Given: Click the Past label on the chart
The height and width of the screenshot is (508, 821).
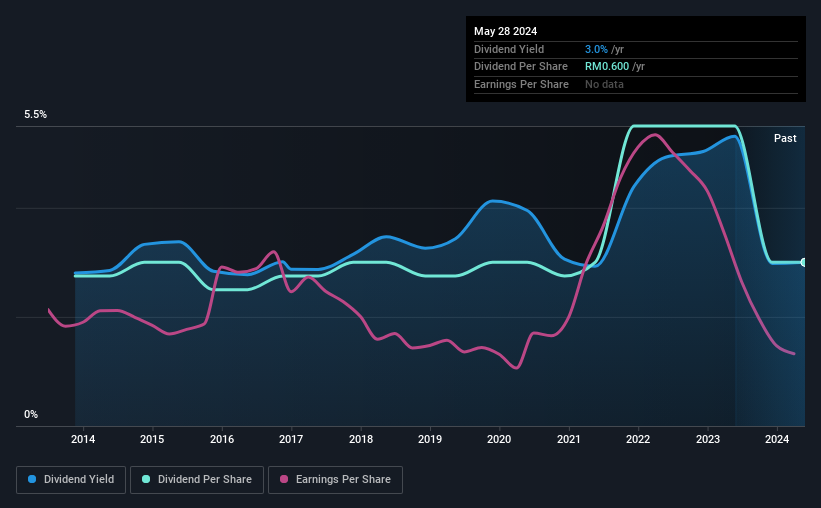Looking at the screenshot, I should (785, 138).
